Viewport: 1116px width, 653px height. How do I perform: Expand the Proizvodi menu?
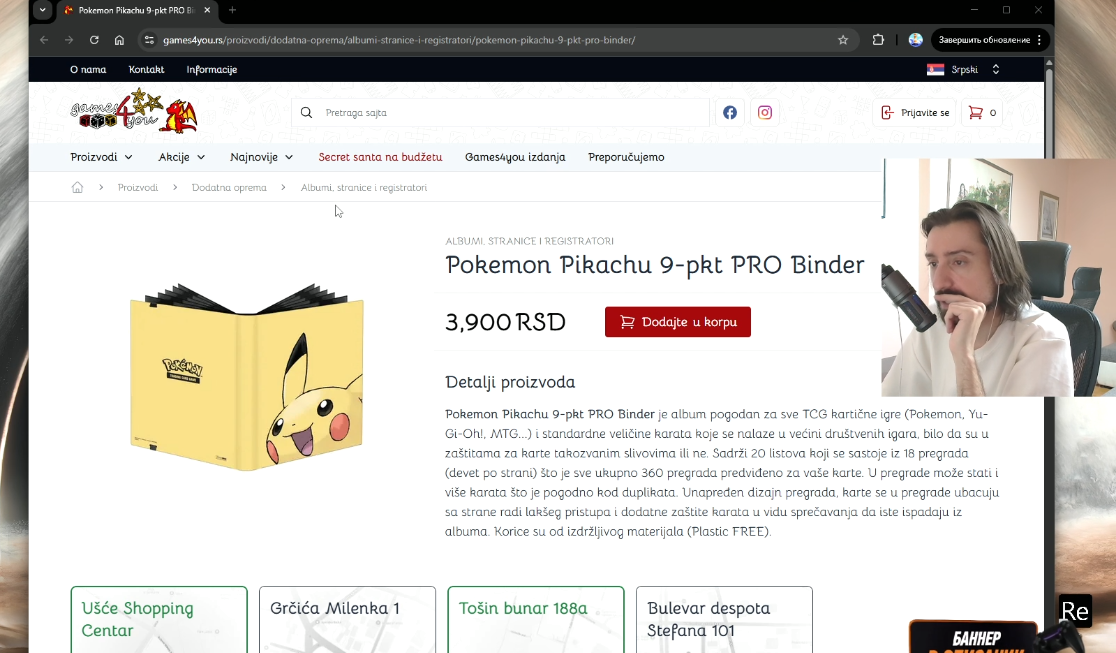(101, 157)
